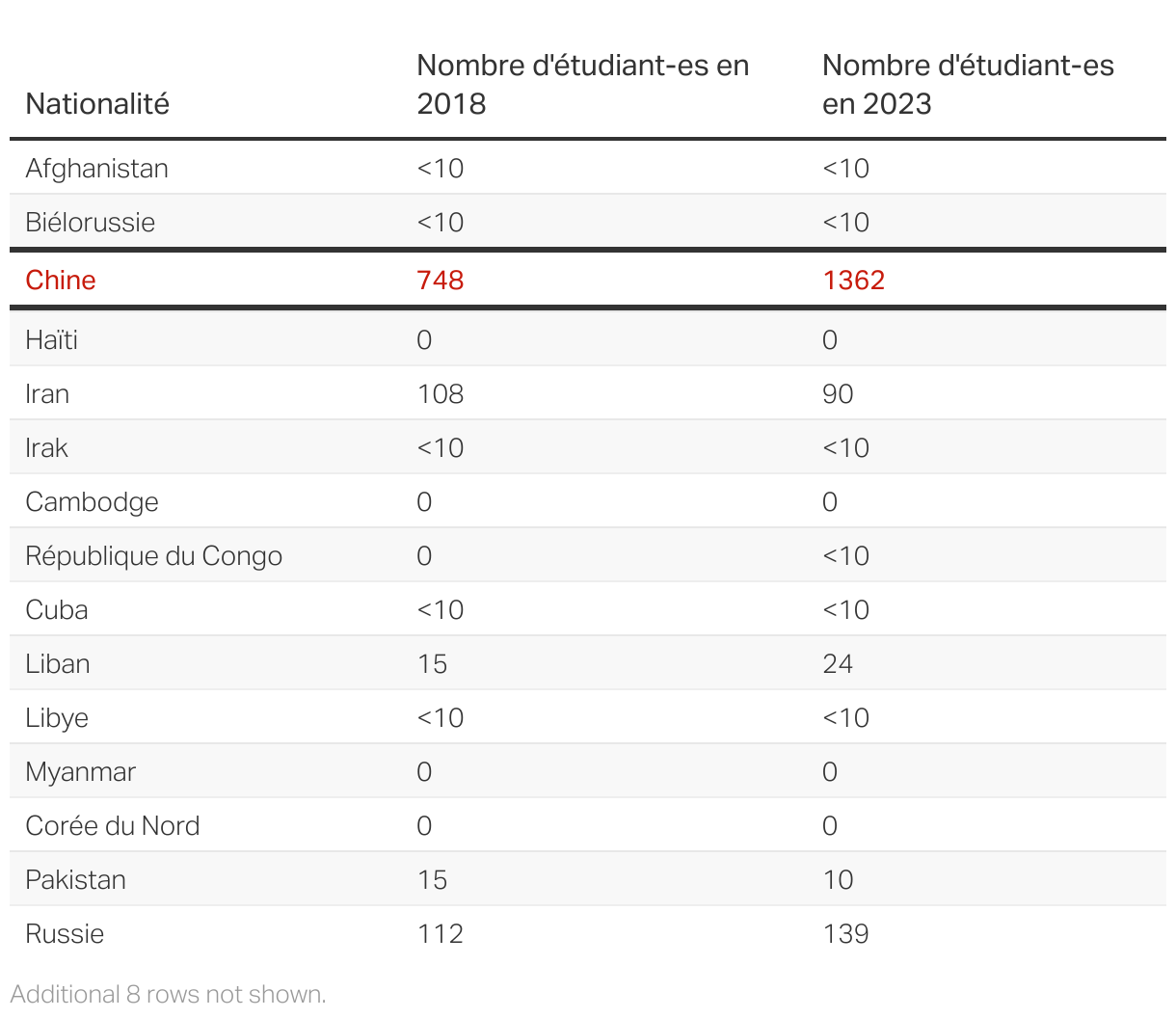Image resolution: width=1176 pixels, height=1018 pixels.
Task: Click Iran's 2018 value of 108
Action: [x=441, y=393]
